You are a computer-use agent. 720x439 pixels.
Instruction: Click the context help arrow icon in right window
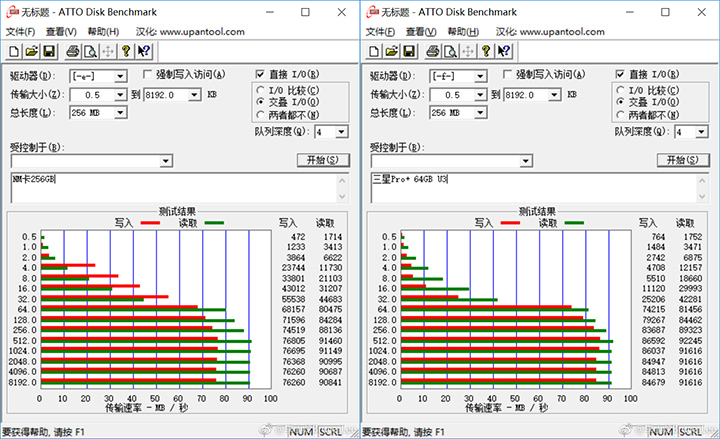point(504,51)
